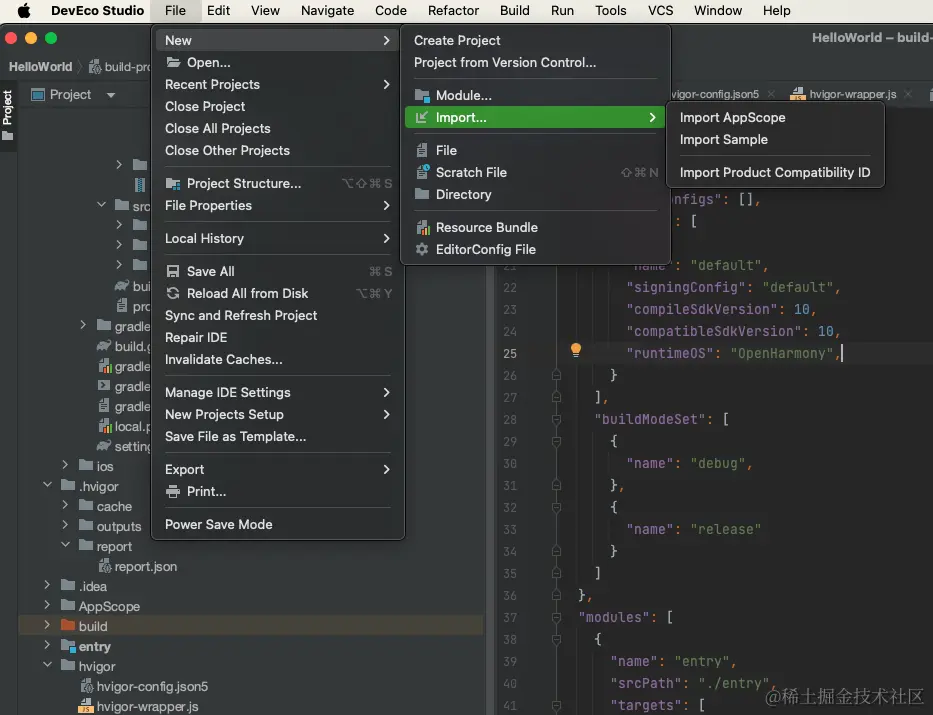The width and height of the screenshot is (933, 715).
Task: Click Reload All from Disk icon
Action: 173,293
